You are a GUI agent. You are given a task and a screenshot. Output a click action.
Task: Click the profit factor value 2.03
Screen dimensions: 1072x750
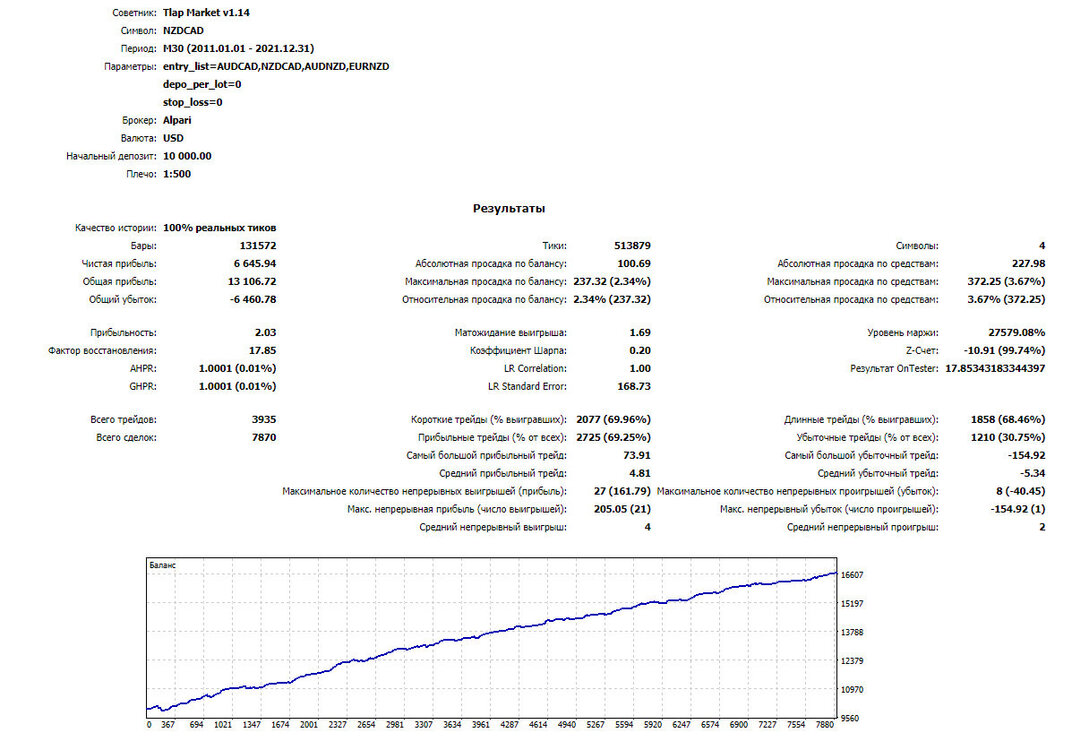tap(265, 332)
